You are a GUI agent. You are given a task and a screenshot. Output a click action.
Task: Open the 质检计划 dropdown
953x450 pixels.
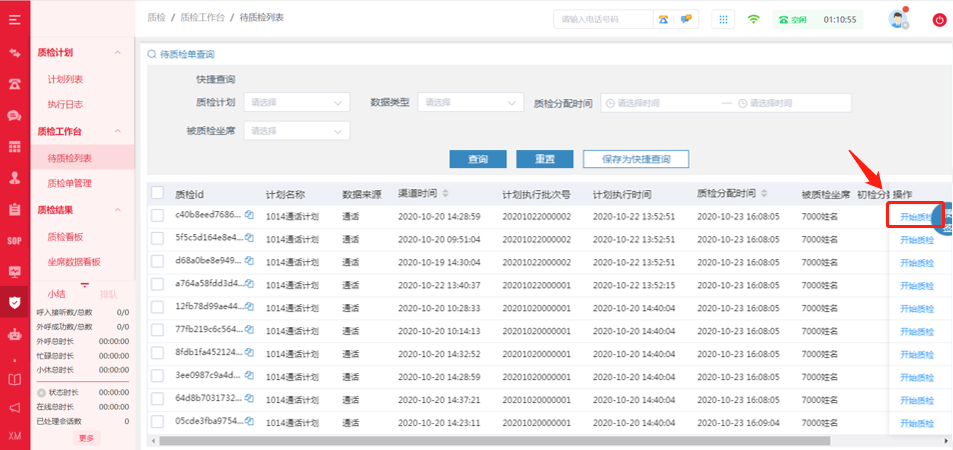tap(297, 102)
